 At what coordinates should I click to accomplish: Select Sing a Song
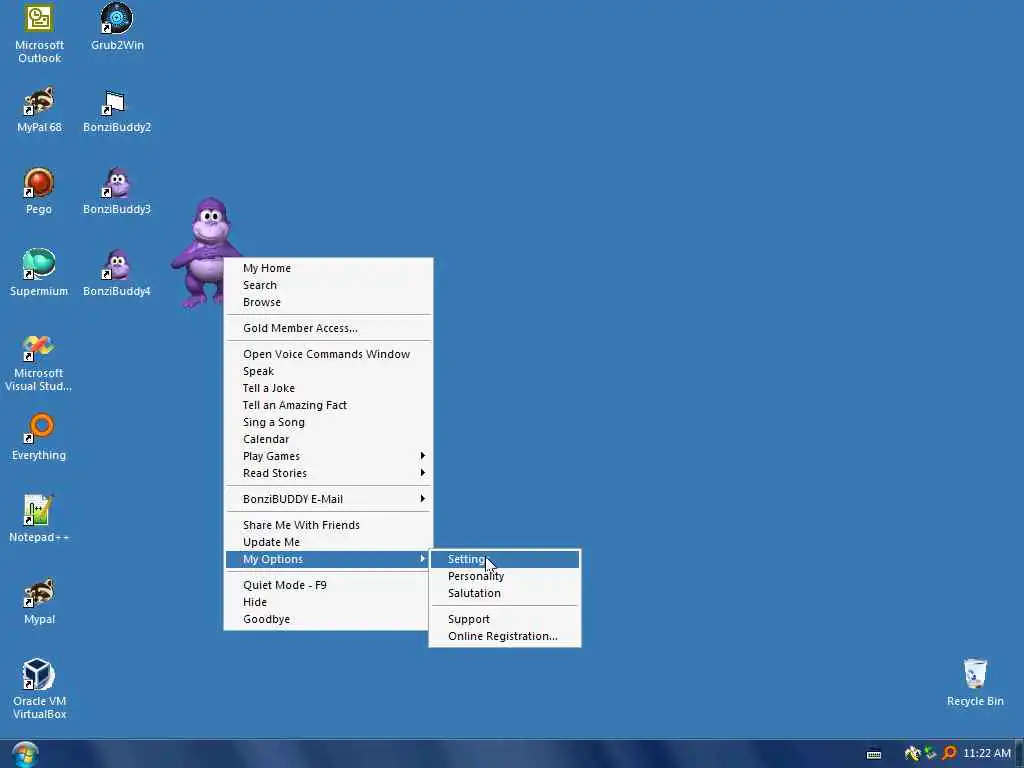tap(328, 422)
